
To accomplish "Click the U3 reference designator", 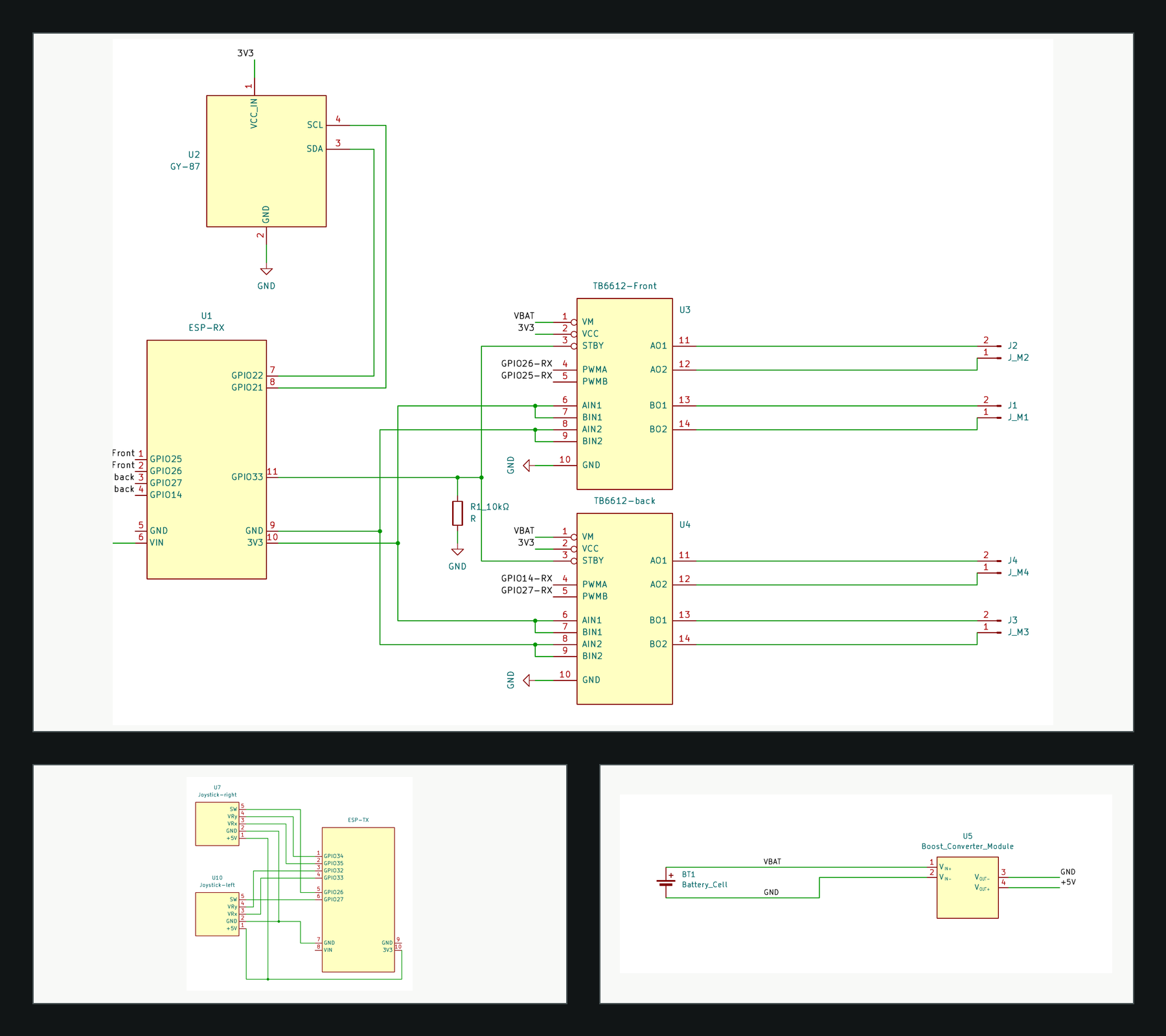I will pos(685,310).
